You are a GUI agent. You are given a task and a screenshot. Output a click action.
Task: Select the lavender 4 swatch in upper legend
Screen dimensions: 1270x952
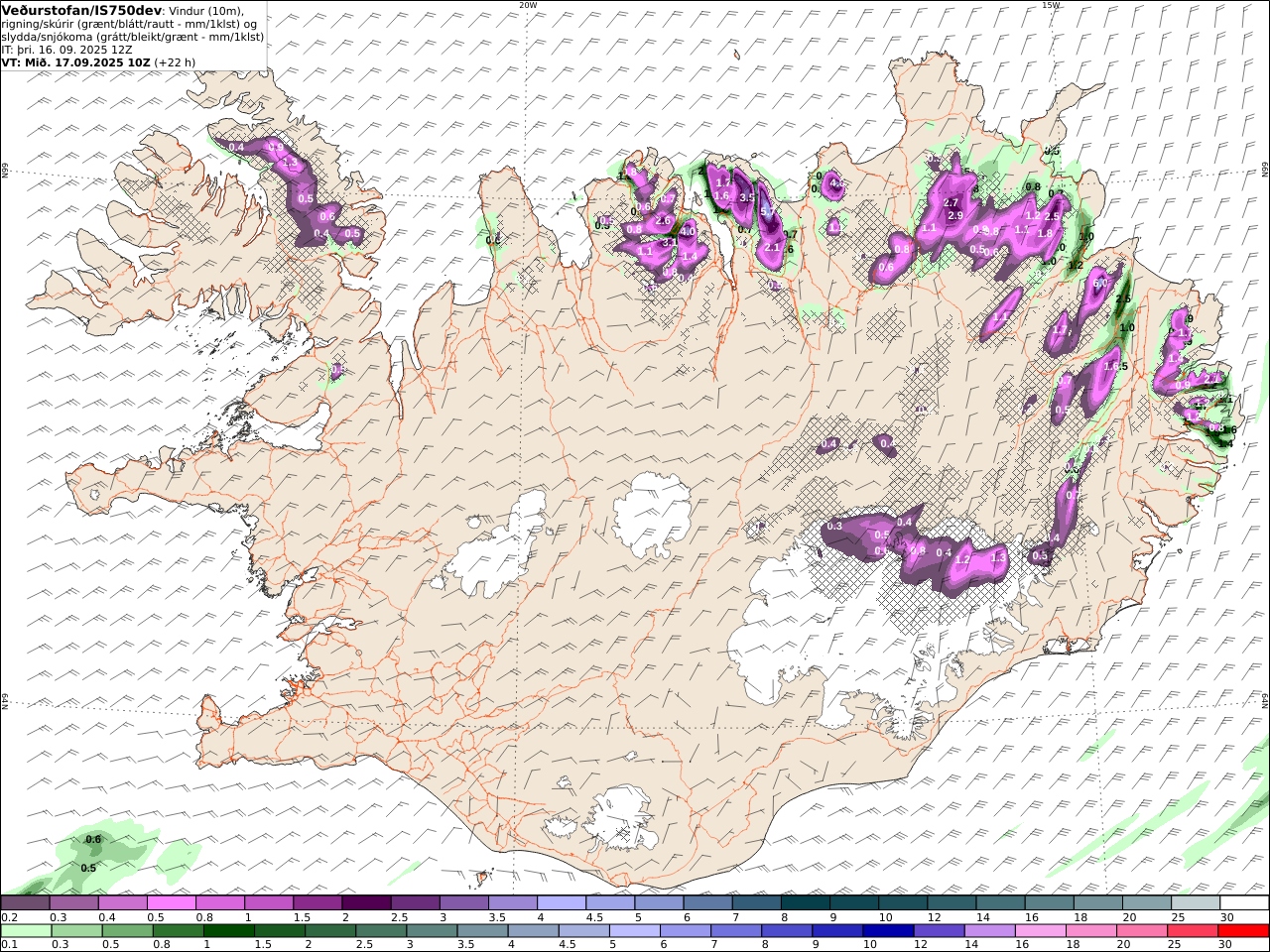[561, 902]
